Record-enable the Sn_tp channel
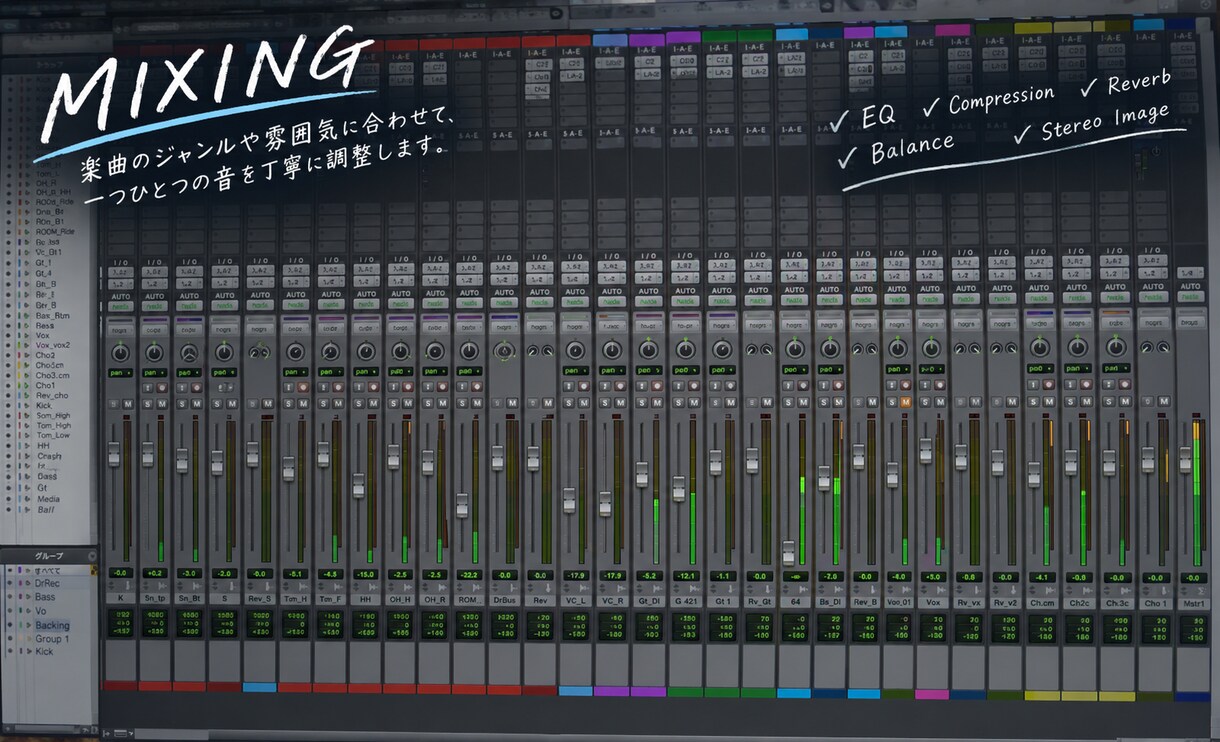The height and width of the screenshot is (742, 1220). coord(161,386)
